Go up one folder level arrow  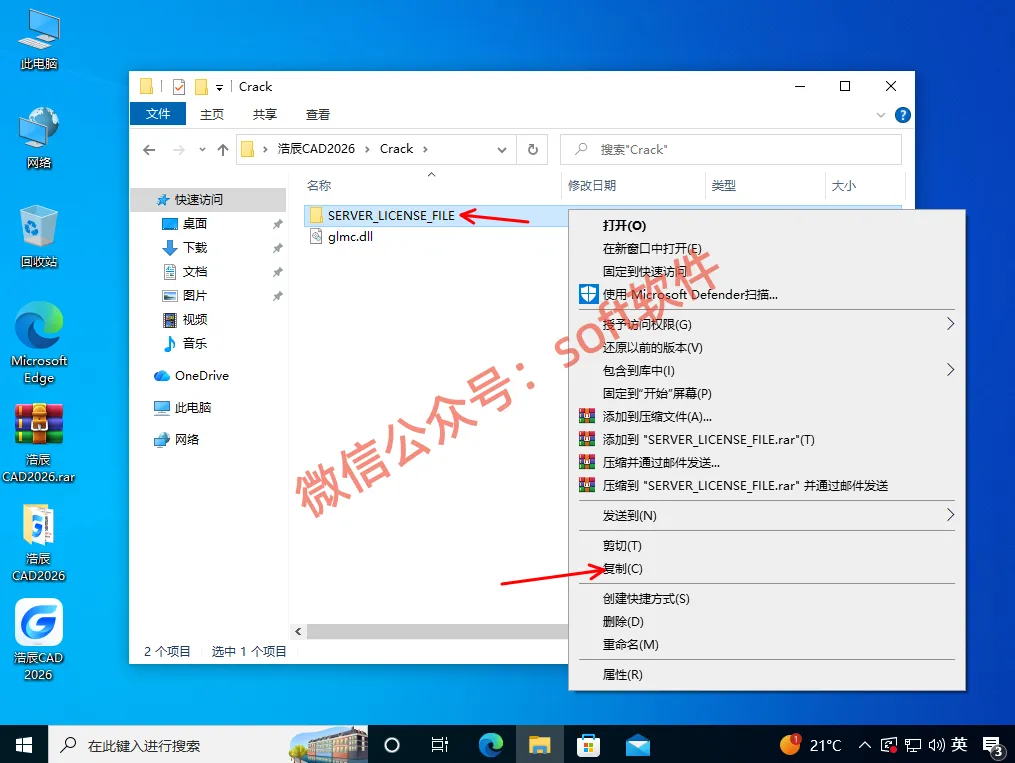223,150
